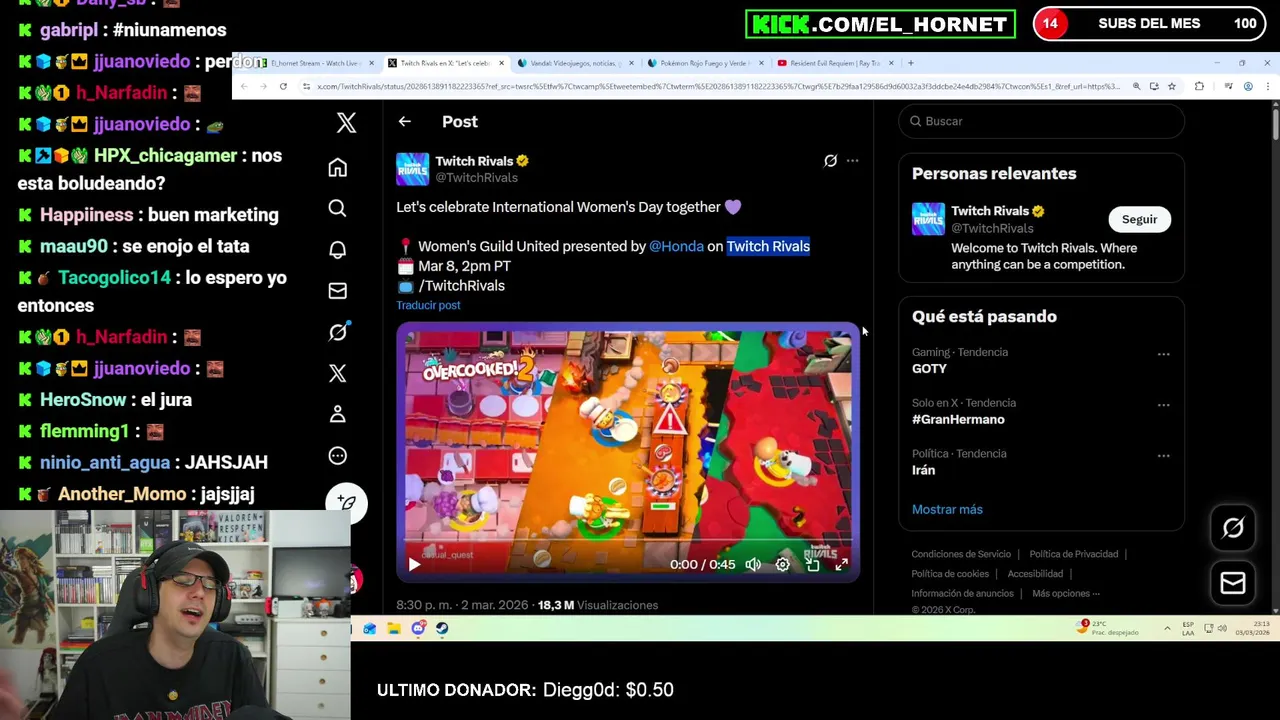Focus the Buscar search field
The image size is (1280, 720).
pyautogui.click(x=1041, y=121)
